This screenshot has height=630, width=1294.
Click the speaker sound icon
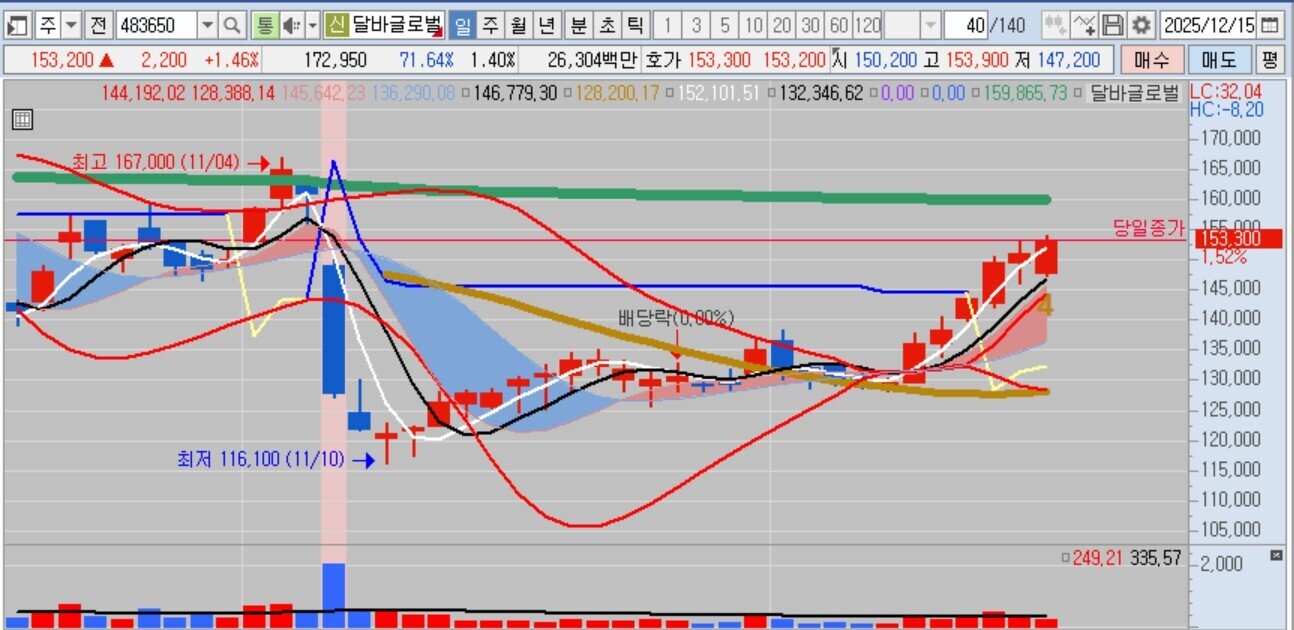(291, 25)
